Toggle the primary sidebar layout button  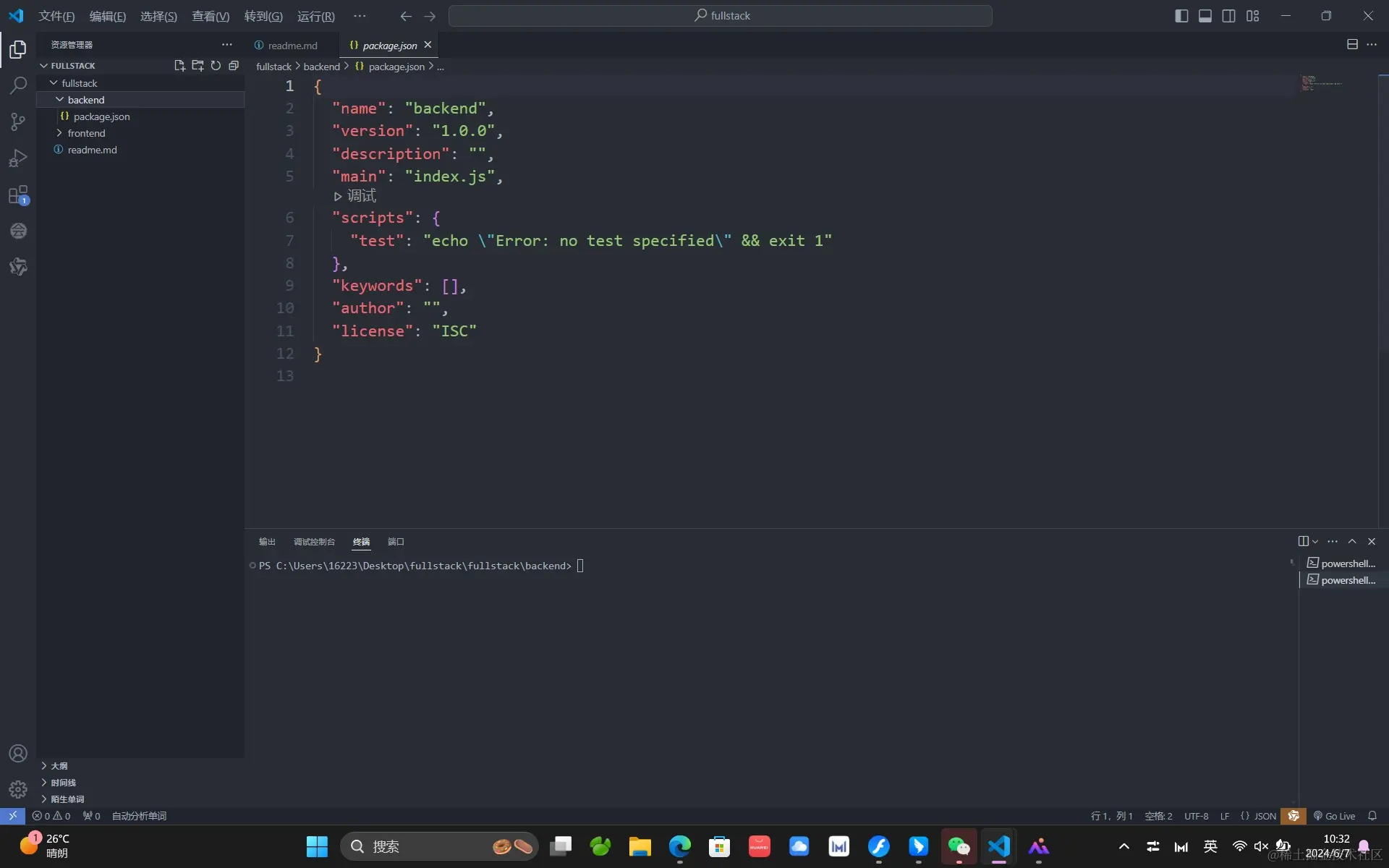(x=1181, y=16)
